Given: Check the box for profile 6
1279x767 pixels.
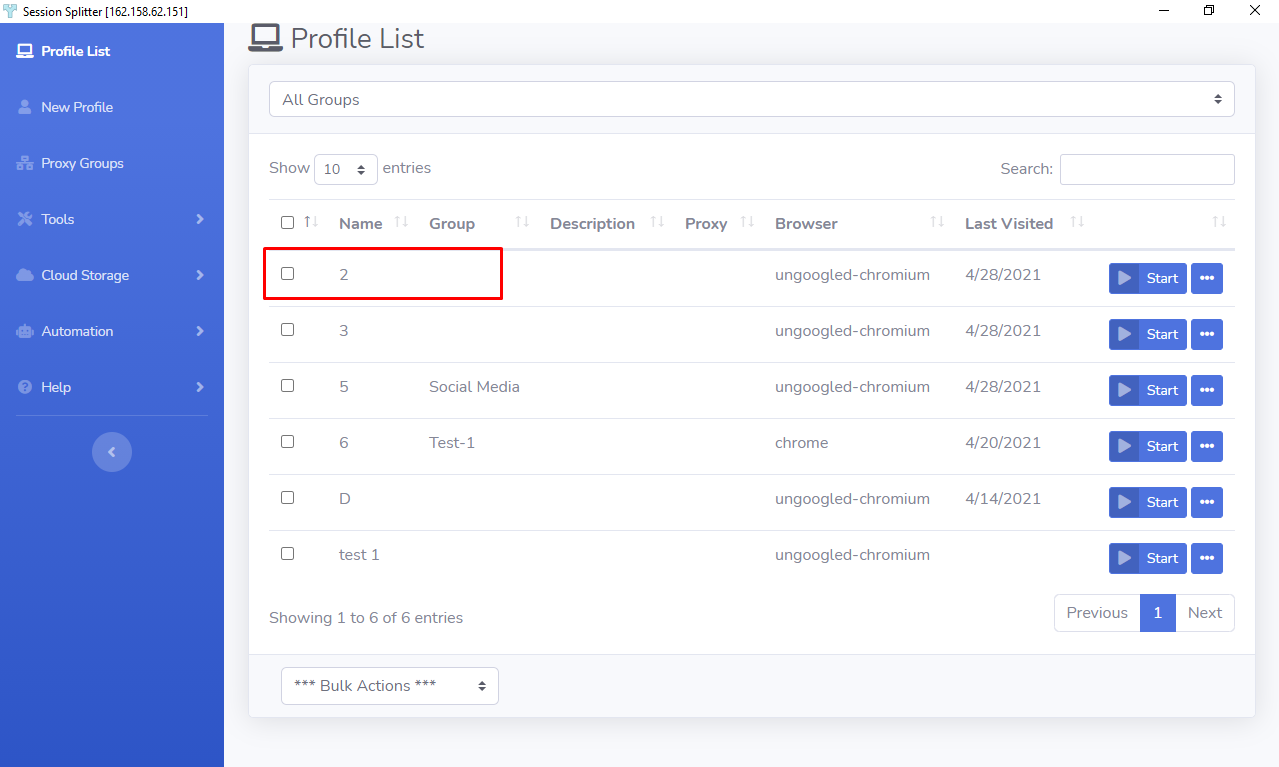Looking at the screenshot, I should point(288,441).
